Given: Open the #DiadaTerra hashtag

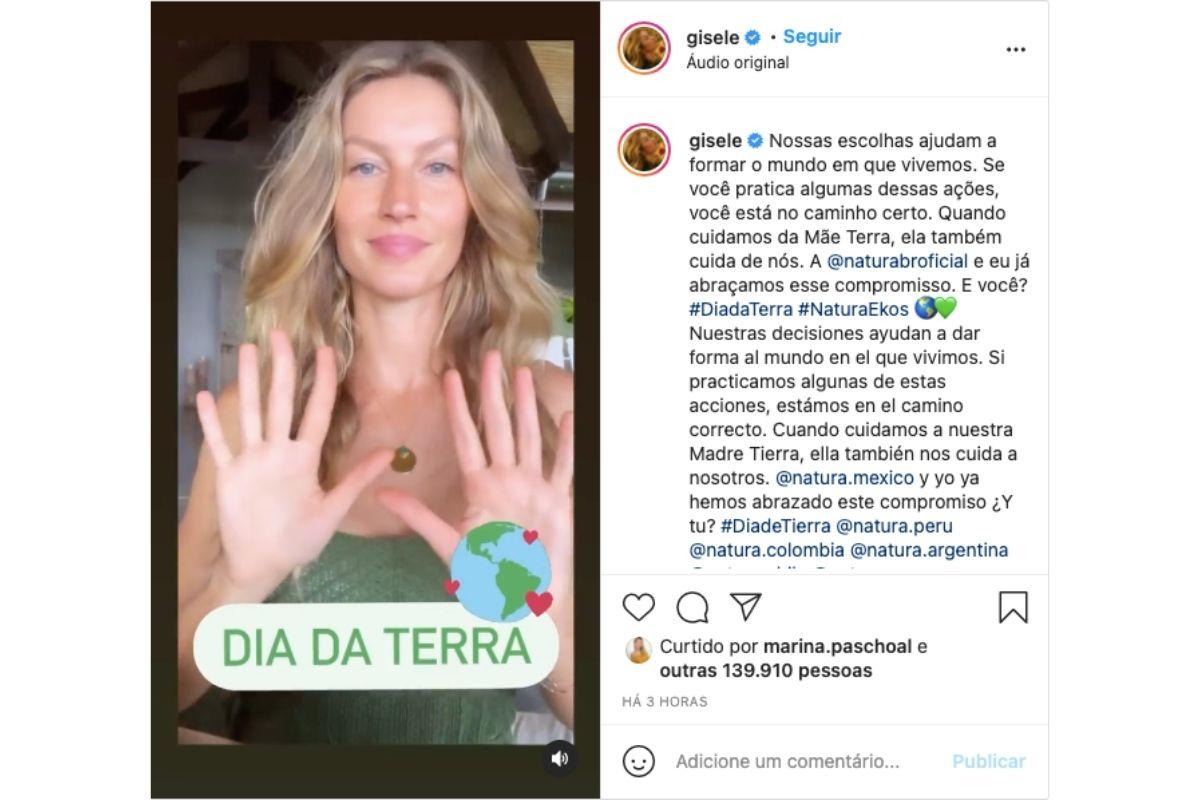Looking at the screenshot, I should pos(741,309).
